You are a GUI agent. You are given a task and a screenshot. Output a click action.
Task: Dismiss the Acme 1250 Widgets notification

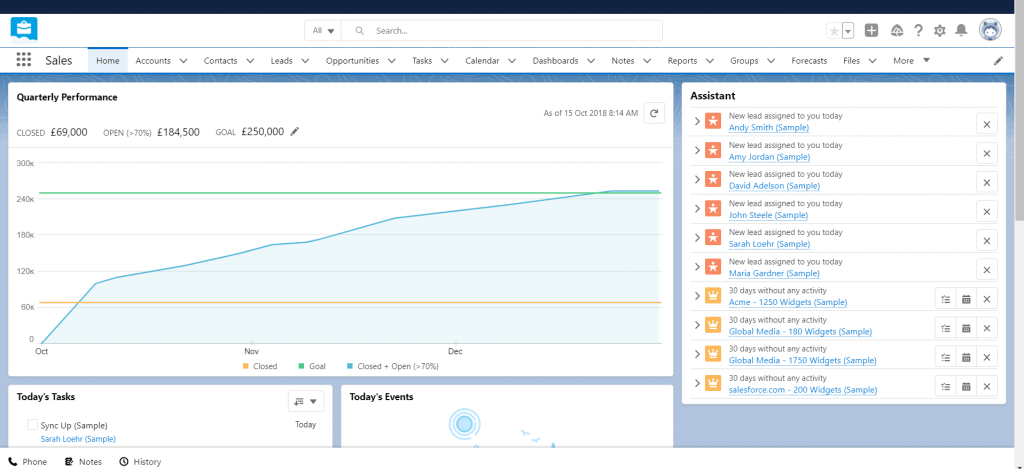pos(987,299)
